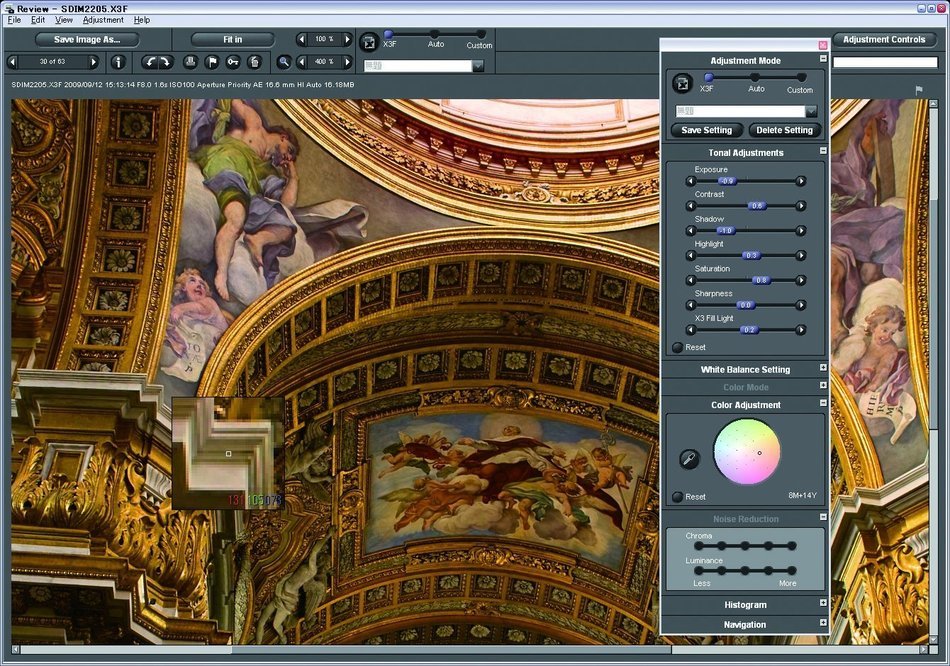Click the print icon in the toolbar

pyautogui.click(x=190, y=62)
